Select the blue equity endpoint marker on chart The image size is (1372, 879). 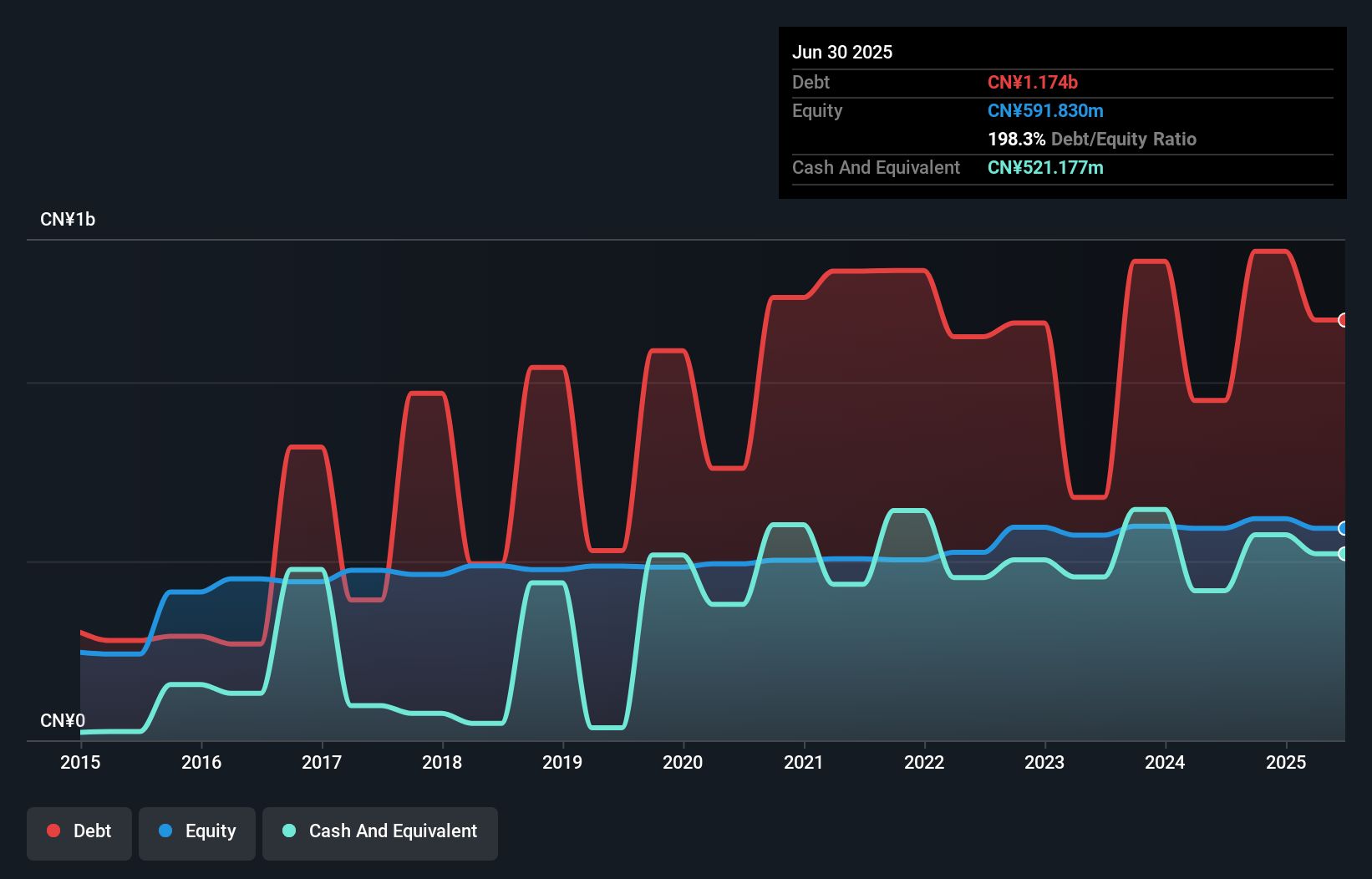tap(1343, 528)
